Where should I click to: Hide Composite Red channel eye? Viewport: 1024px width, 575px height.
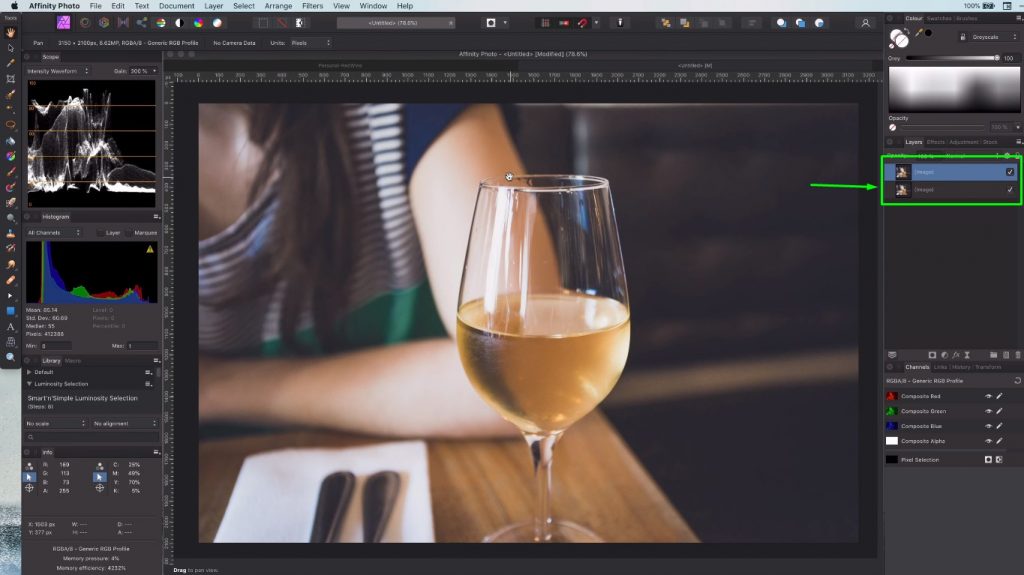coord(988,396)
